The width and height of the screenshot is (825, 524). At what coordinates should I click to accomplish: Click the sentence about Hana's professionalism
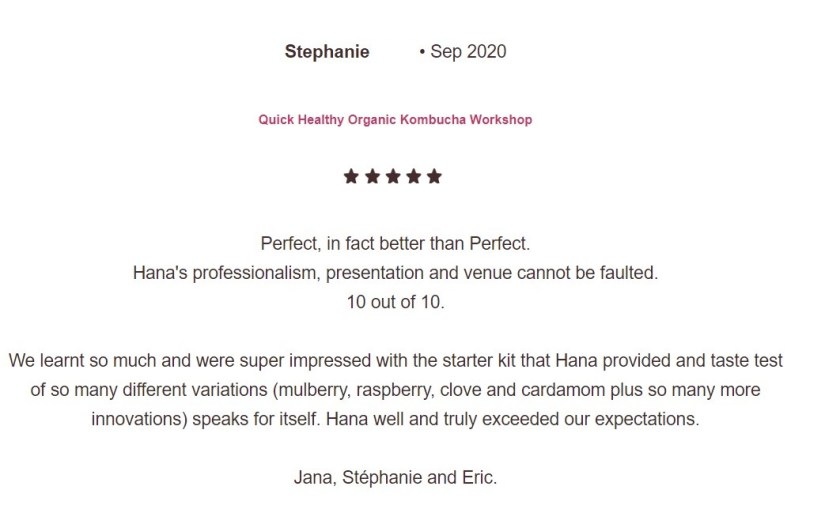pos(395,272)
